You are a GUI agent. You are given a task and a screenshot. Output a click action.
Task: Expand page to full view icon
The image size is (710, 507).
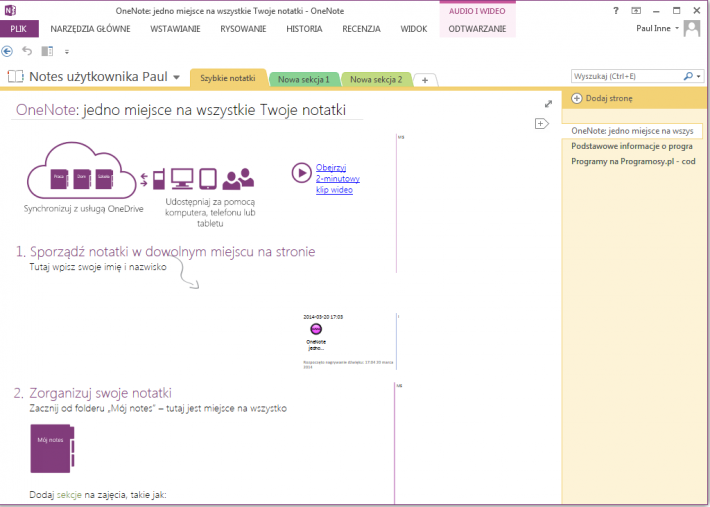coord(548,104)
